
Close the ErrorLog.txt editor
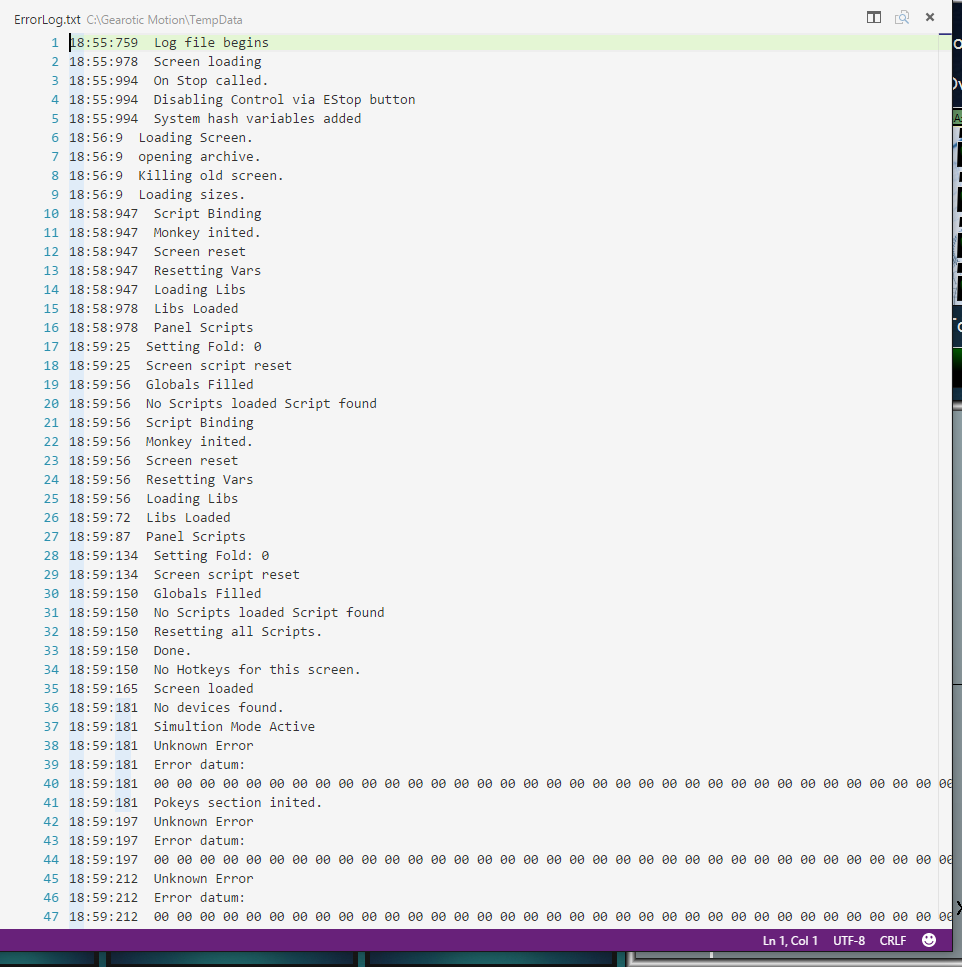(x=930, y=17)
